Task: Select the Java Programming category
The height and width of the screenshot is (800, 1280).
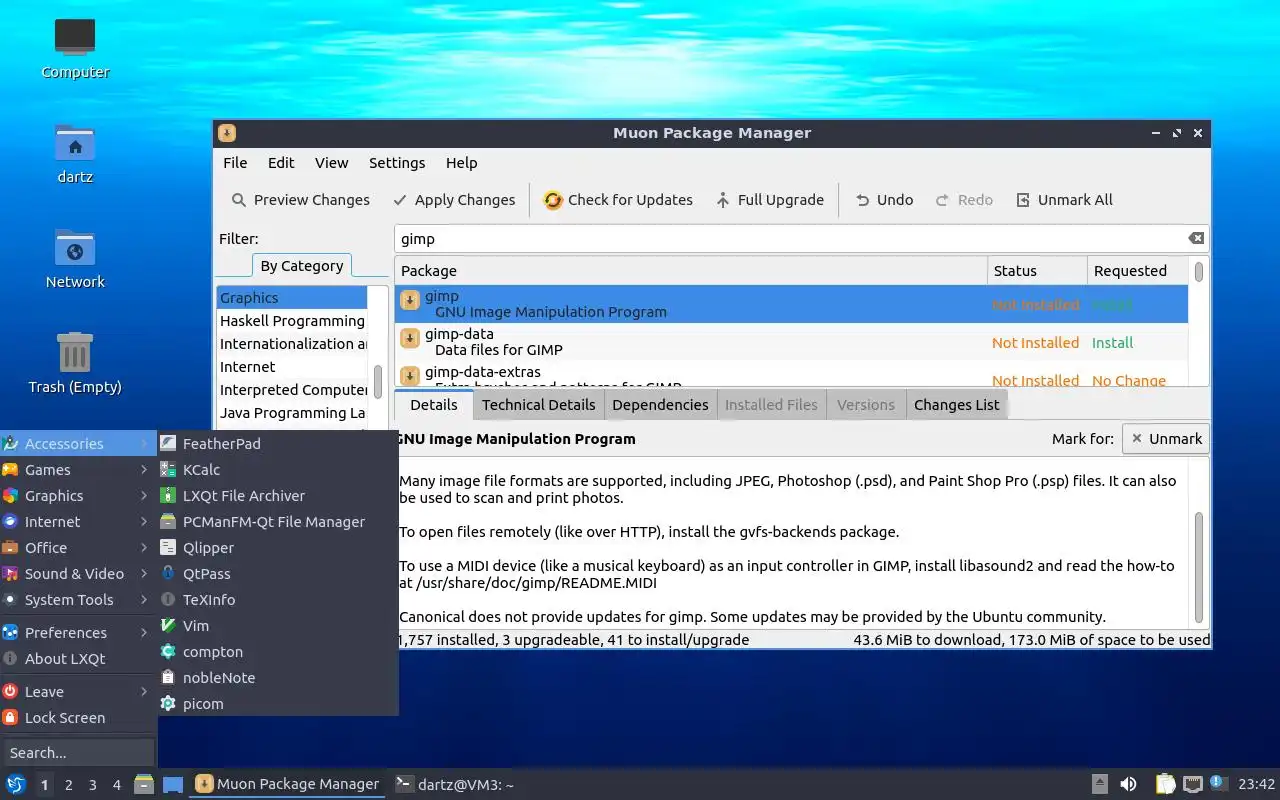Action: point(291,413)
